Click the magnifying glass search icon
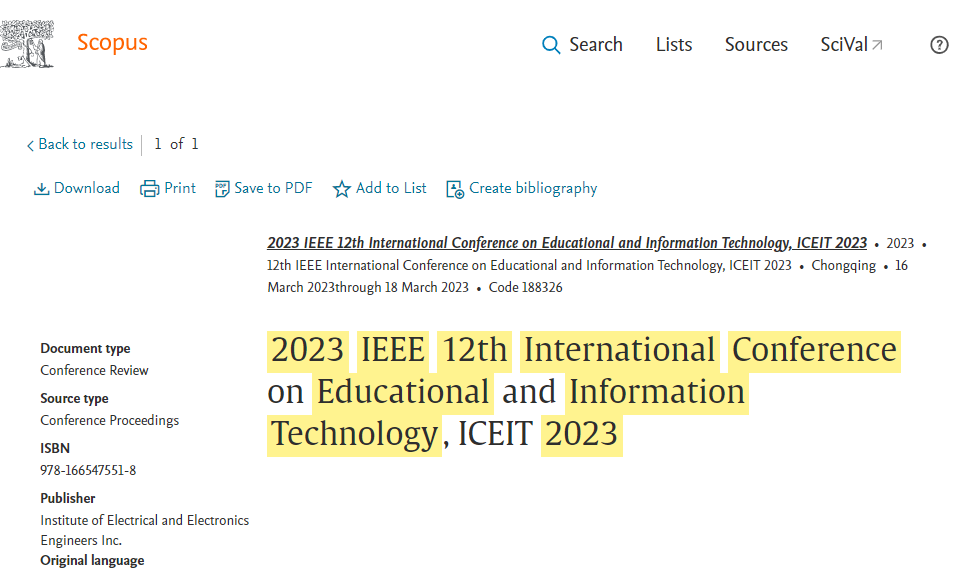The image size is (955, 568). (x=551, y=45)
